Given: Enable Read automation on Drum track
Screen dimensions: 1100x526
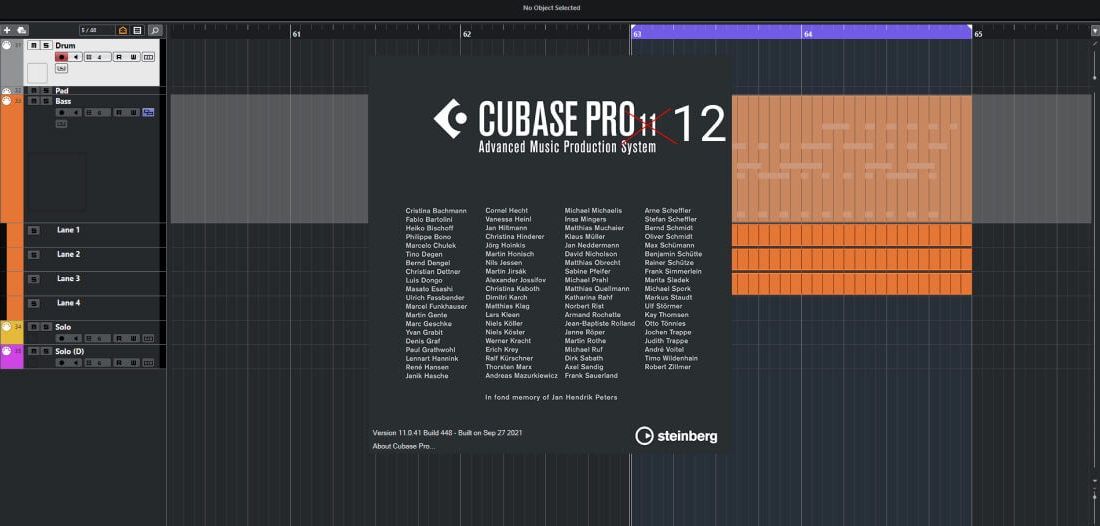Looking at the screenshot, I should (x=119, y=57).
